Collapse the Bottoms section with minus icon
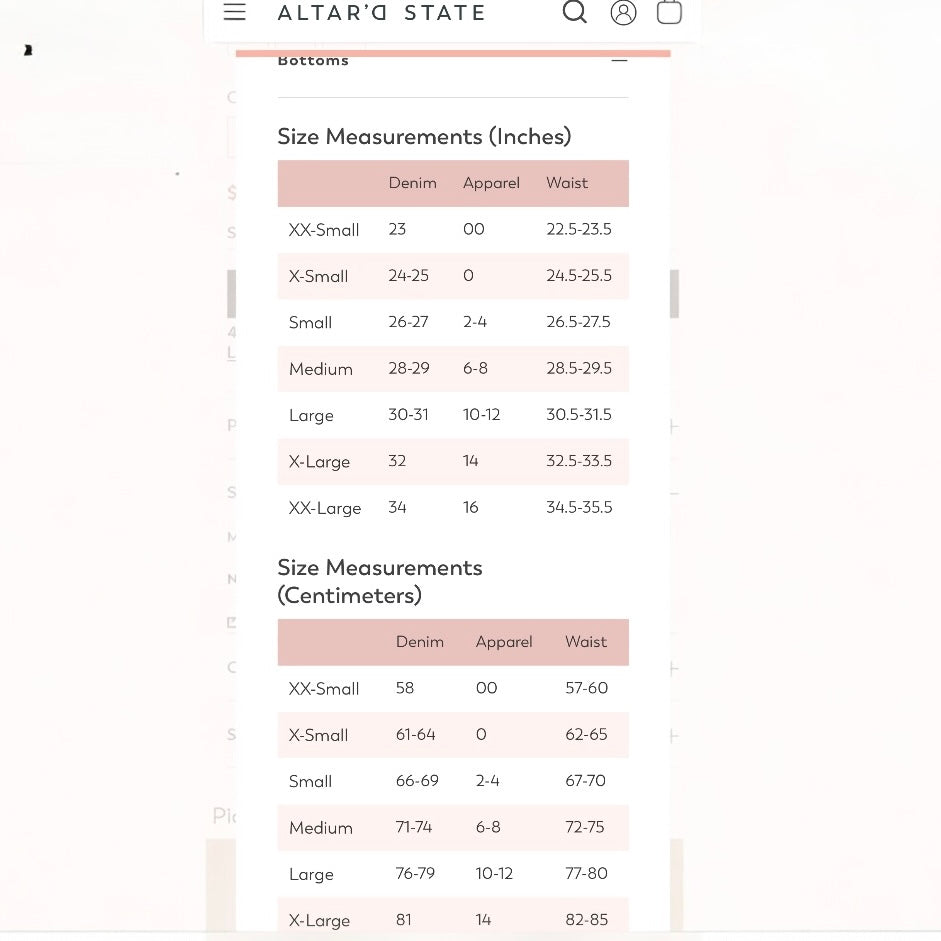The height and width of the screenshot is (941, 941). pos(619,60)
